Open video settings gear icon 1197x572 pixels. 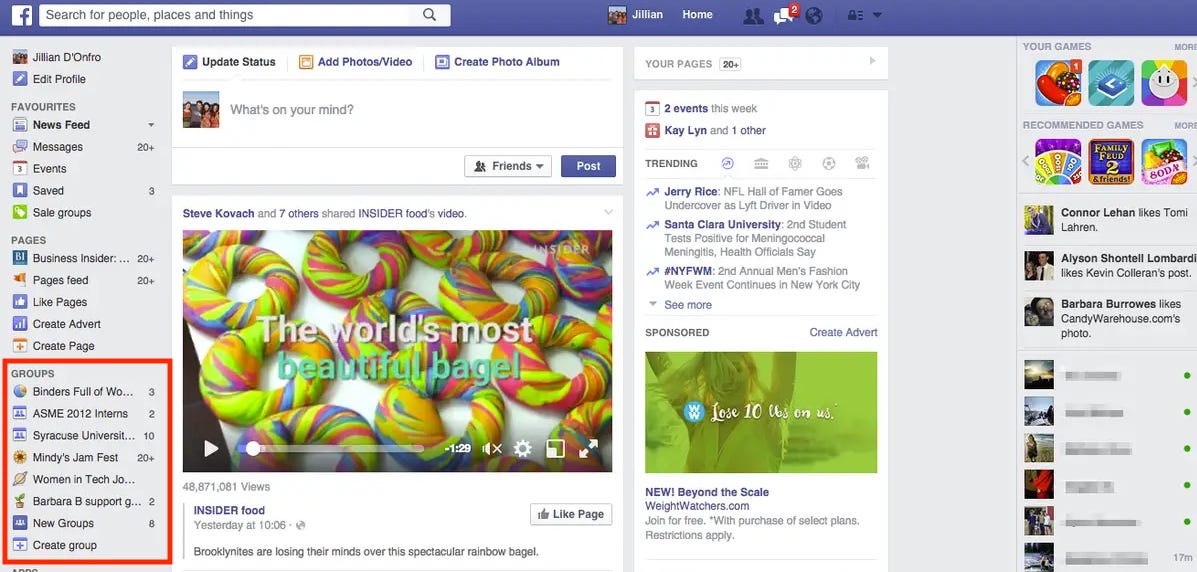(x=522, y=448)
